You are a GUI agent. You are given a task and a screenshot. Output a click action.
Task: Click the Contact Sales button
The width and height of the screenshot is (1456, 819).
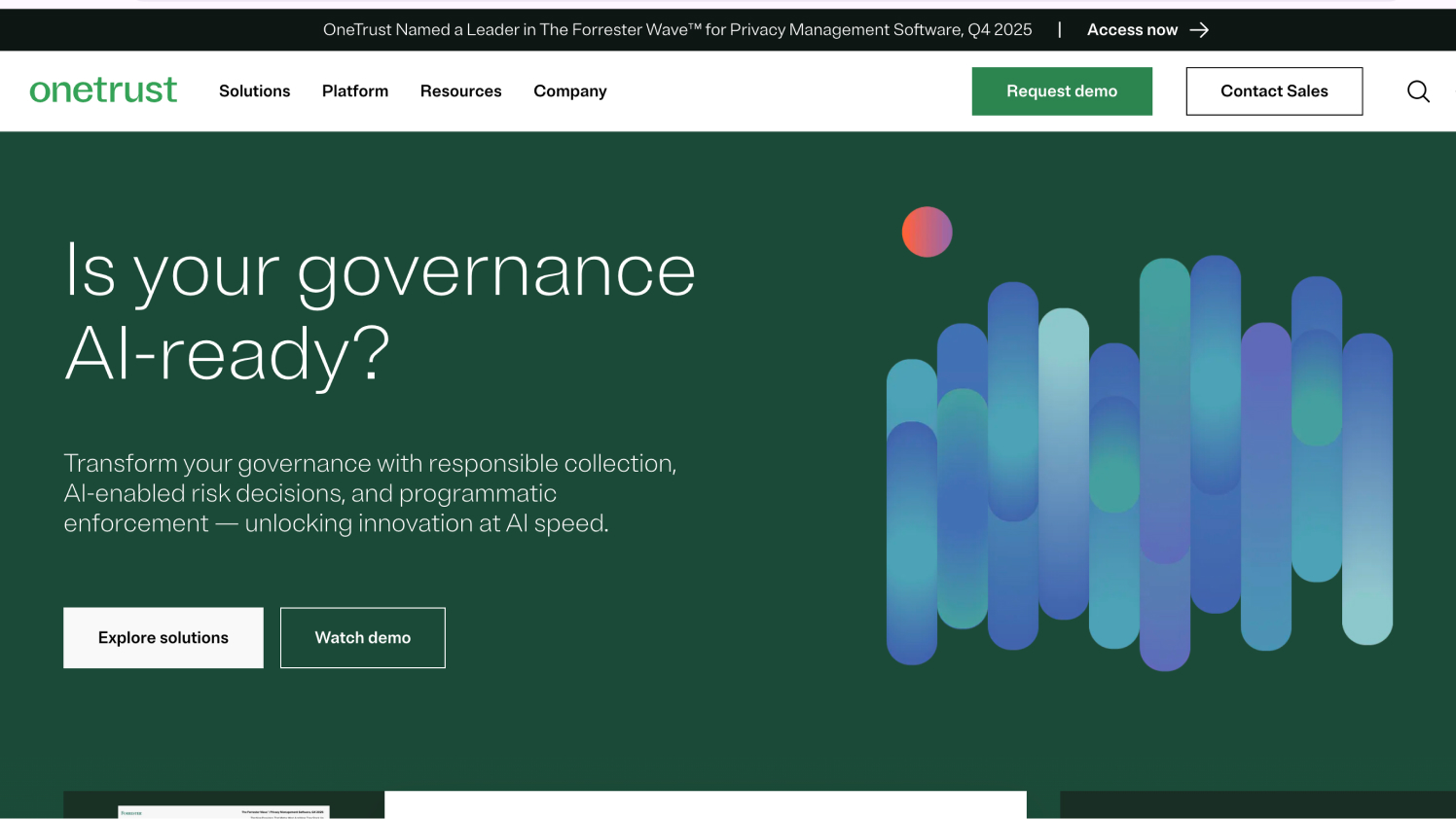click(1274, 90)
